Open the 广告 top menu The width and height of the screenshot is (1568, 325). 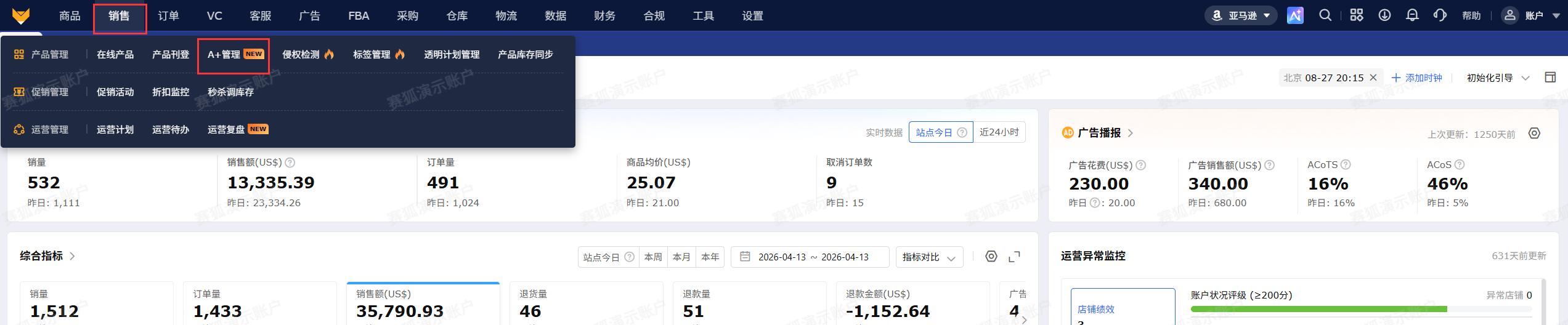pos(309,16)
